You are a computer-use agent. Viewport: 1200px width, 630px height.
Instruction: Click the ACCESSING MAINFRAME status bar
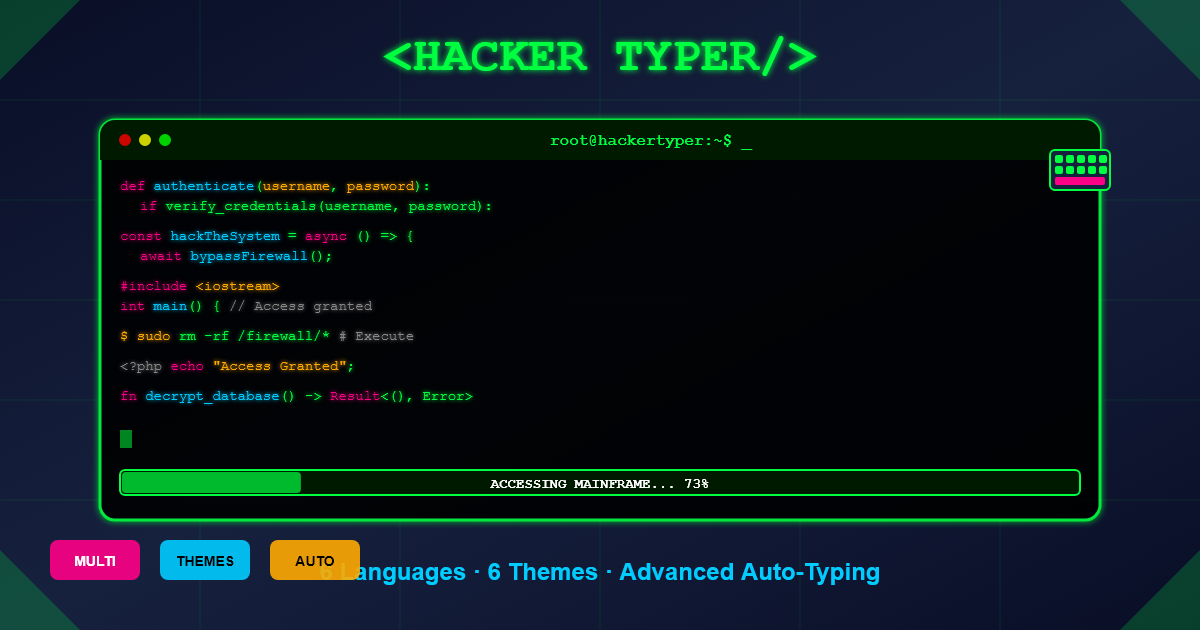(x=598, y=483)
